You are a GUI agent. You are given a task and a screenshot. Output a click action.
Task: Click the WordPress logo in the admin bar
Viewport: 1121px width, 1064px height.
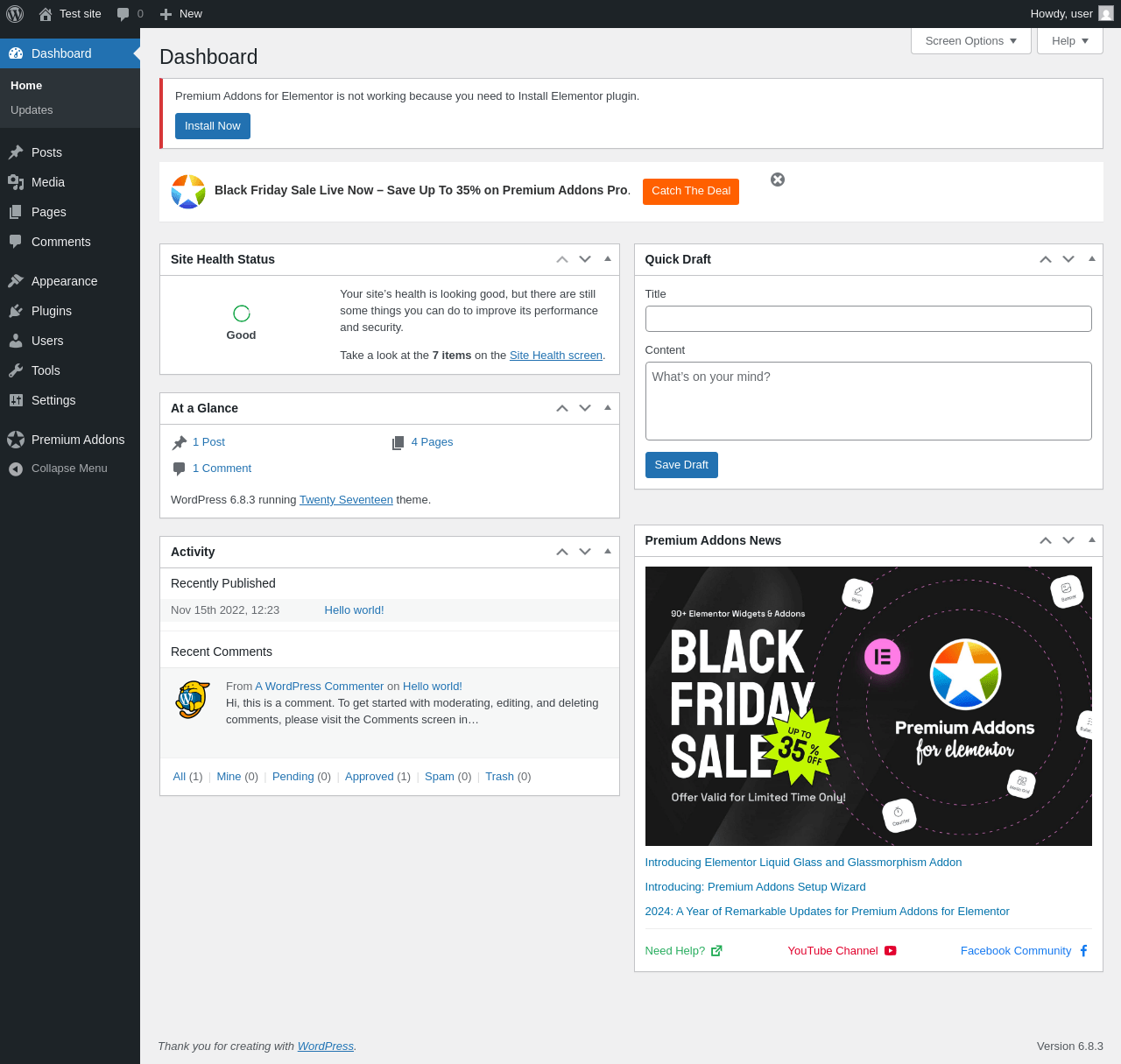click(x=15, y=14)
